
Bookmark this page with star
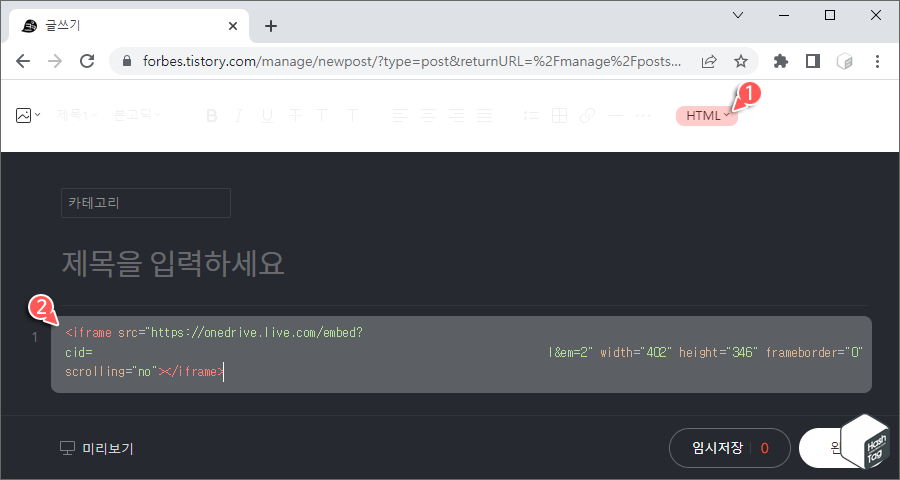741,61
